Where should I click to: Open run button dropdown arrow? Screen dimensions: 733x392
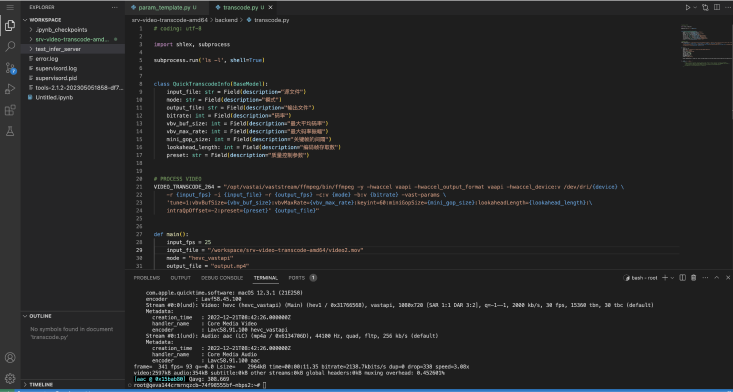[695, 7]
